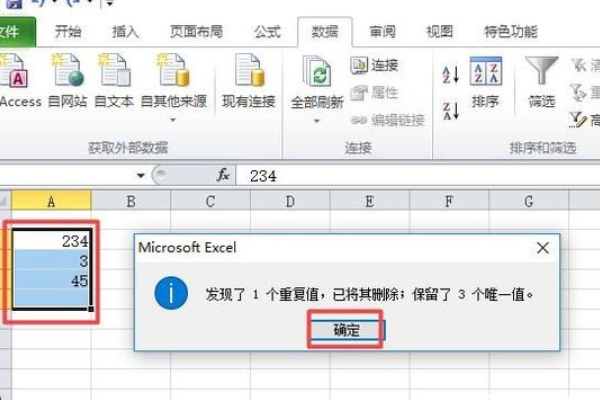Click the 属性 properties button
Image resolution: width=600 pixels, height=400 pixels.
pos(374,93)
